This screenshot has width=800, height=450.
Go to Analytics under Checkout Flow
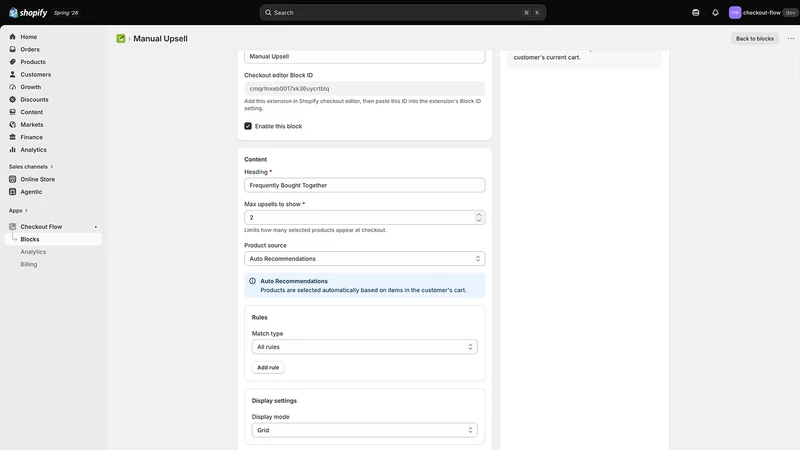[33, 252]
